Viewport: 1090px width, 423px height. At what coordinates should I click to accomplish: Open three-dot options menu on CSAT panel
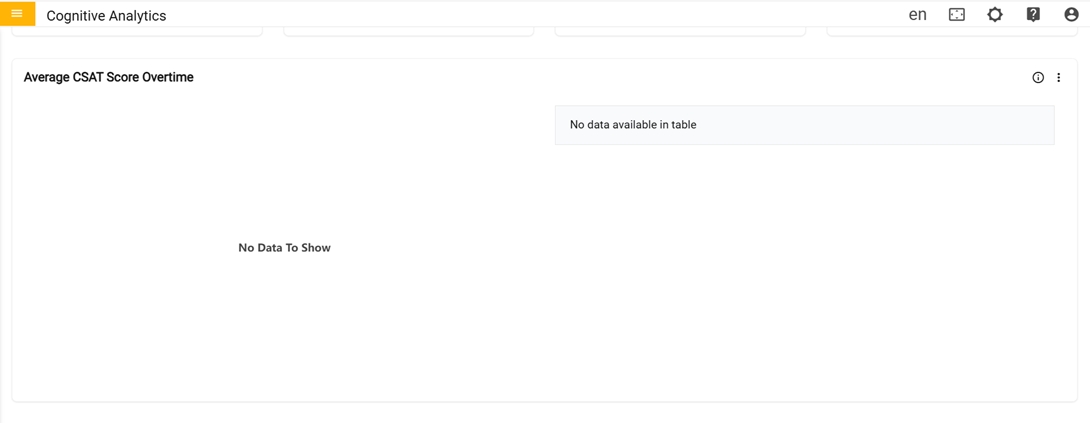pyautogui.click(x=1059, y=78)
